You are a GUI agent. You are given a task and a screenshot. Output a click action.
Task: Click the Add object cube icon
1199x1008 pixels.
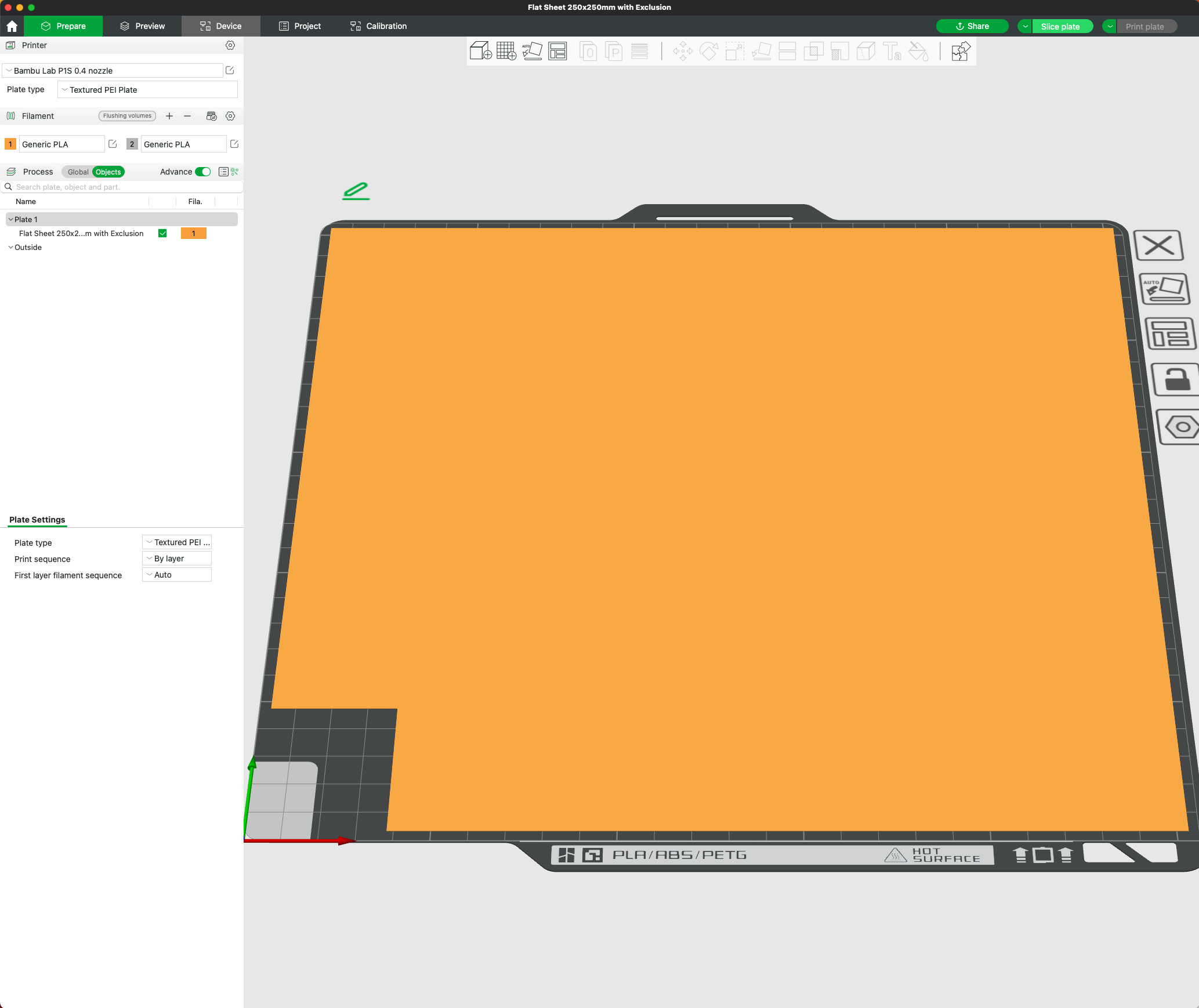(x=480, y=51)
